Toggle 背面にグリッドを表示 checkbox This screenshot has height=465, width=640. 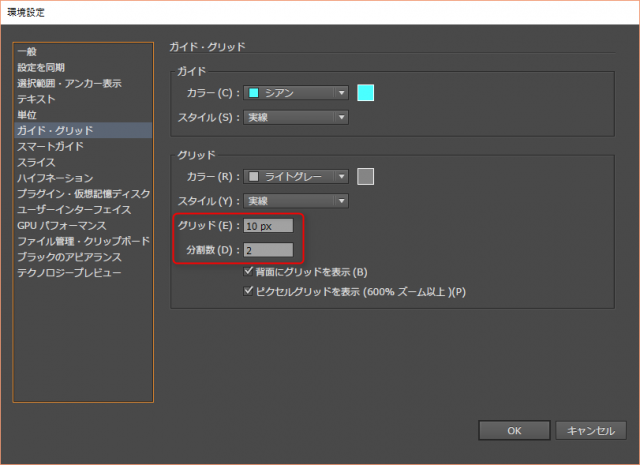pyautogui.click(x=249, y=272)
